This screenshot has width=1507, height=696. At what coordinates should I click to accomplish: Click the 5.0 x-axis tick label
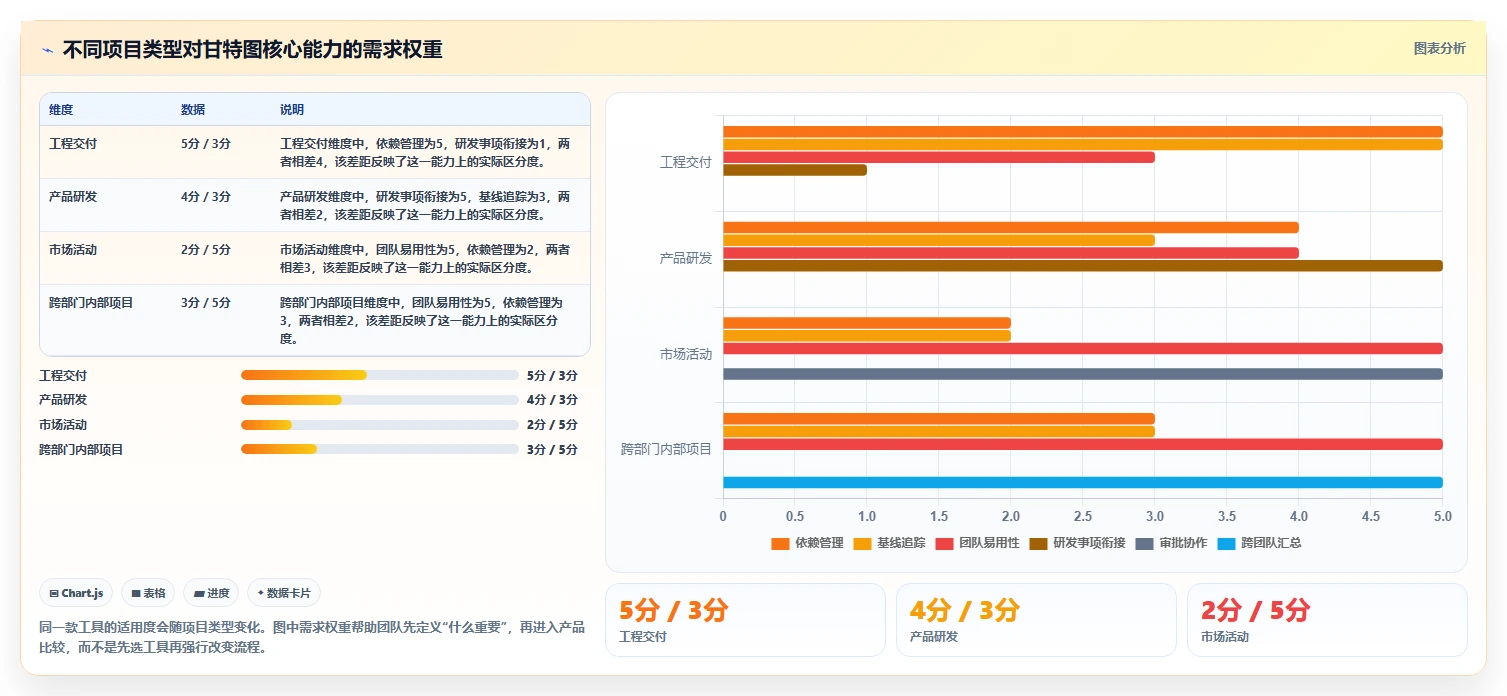click(1442, 516)
